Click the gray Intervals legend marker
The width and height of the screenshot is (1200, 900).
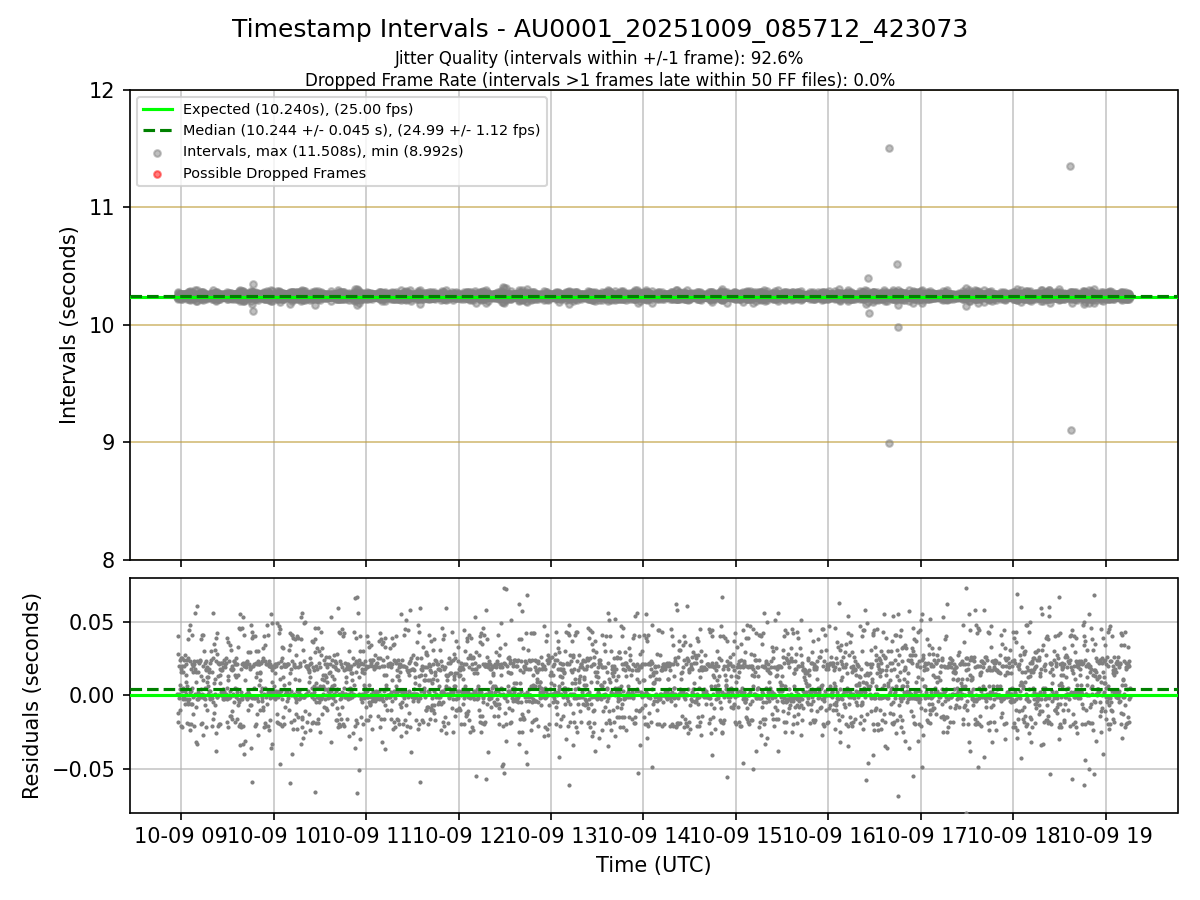pos(158,152)
